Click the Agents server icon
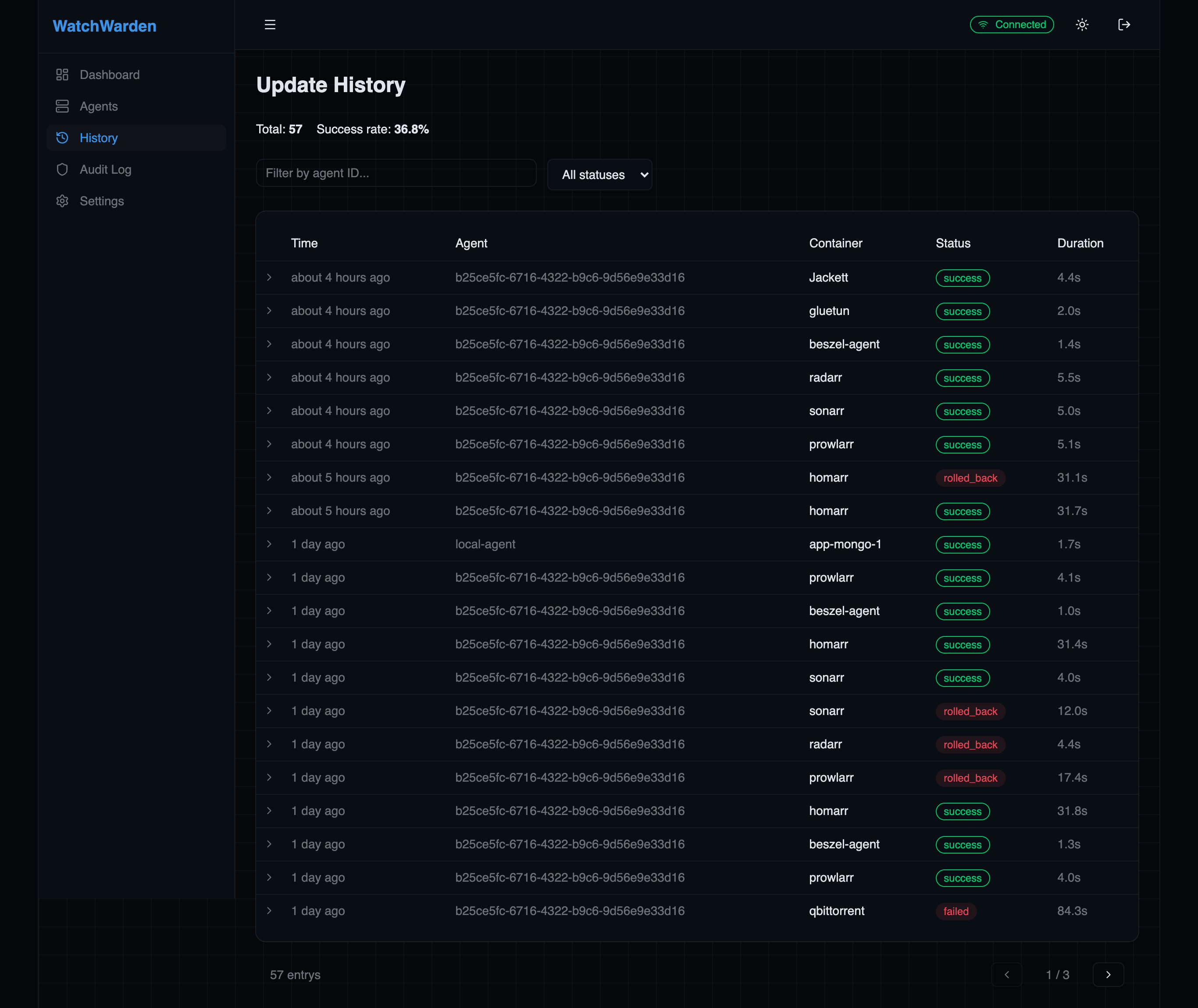 tap(62, 106)
